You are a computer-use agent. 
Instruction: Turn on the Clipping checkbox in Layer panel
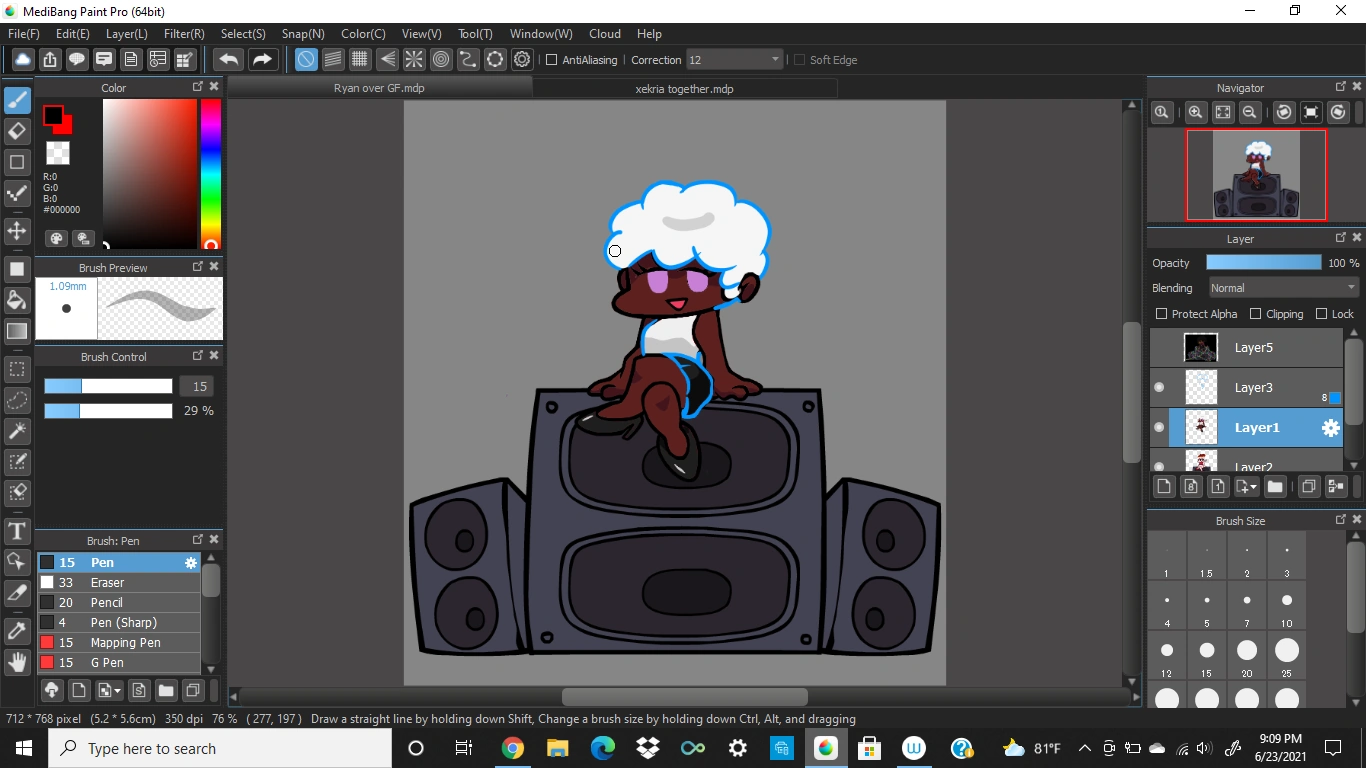coord(1256,313)
